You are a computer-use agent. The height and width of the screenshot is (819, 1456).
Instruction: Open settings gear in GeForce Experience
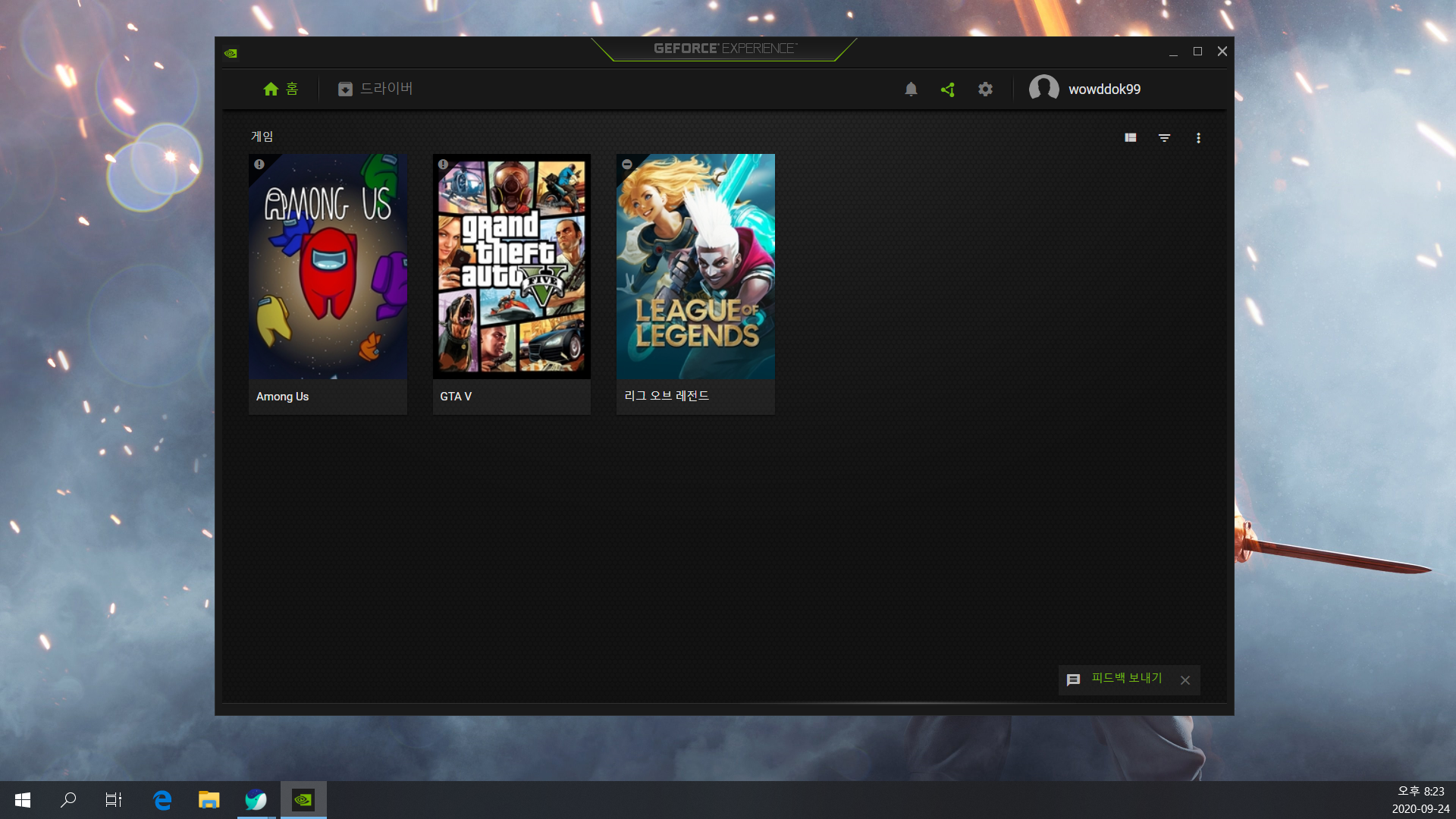[x=985, y=89]
